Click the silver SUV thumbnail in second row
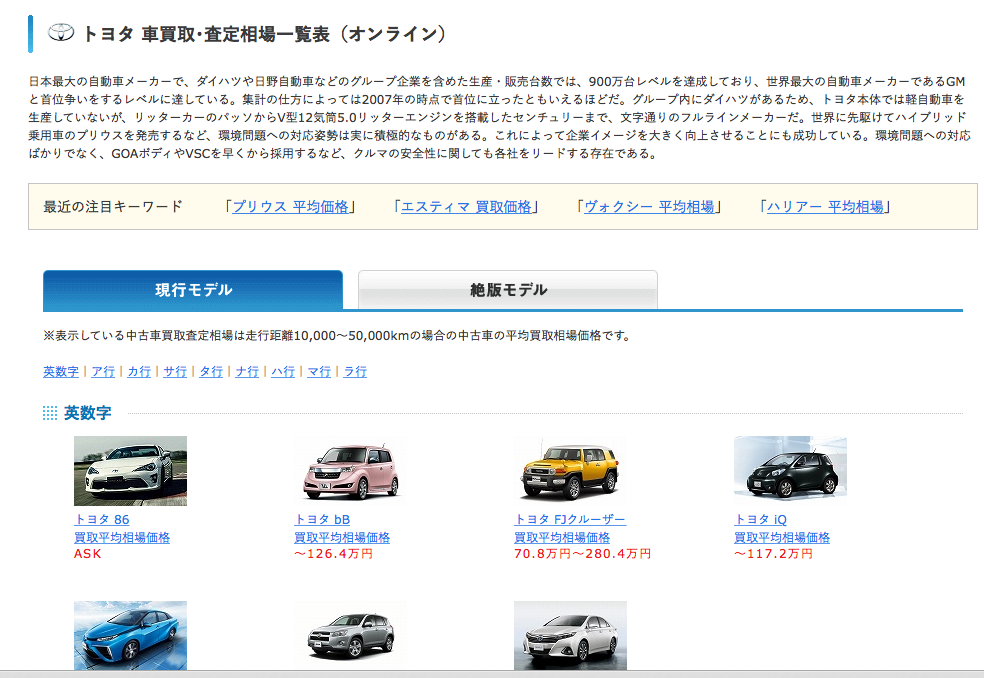This screenshot has height=678, width=984. coord(350,635)
